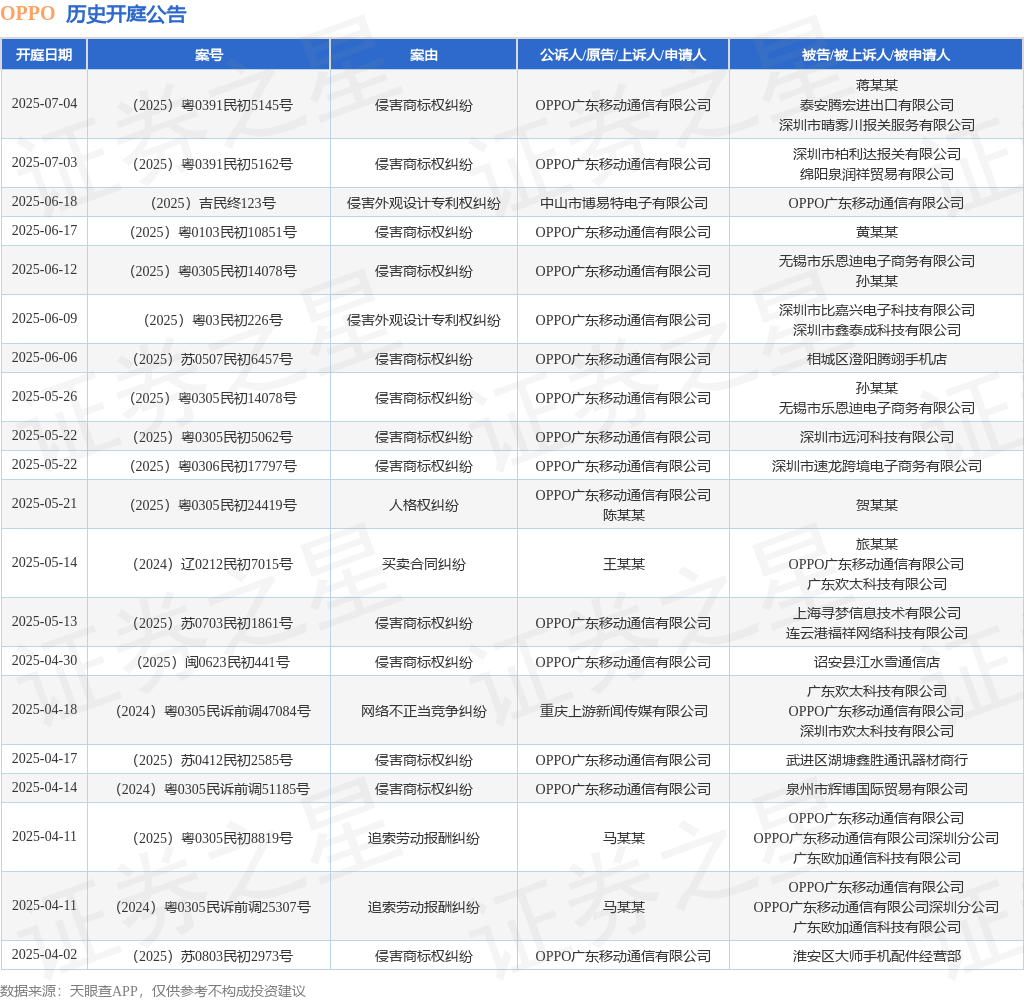This screenshot has height=1000, width=1024.
Task: Click defendant 深圳市欢太科技有限公司
Action: 876,731
